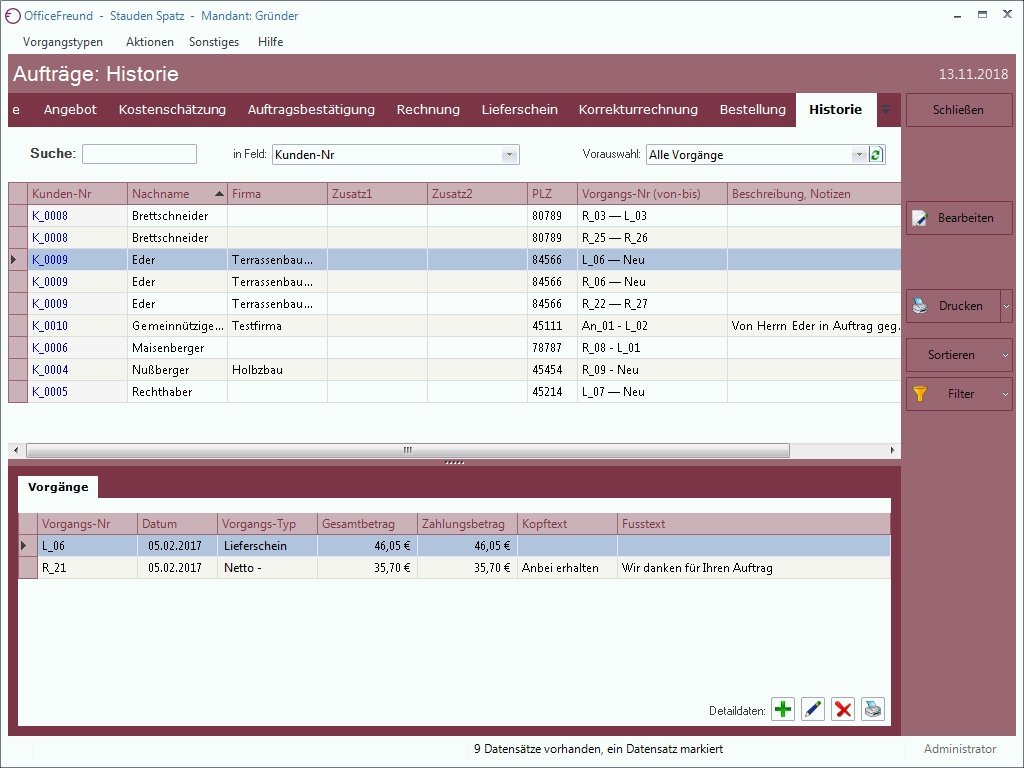Switch to the Bestellung tab
The height and width of the screenshot is (768, 1024).
(752, 110)
